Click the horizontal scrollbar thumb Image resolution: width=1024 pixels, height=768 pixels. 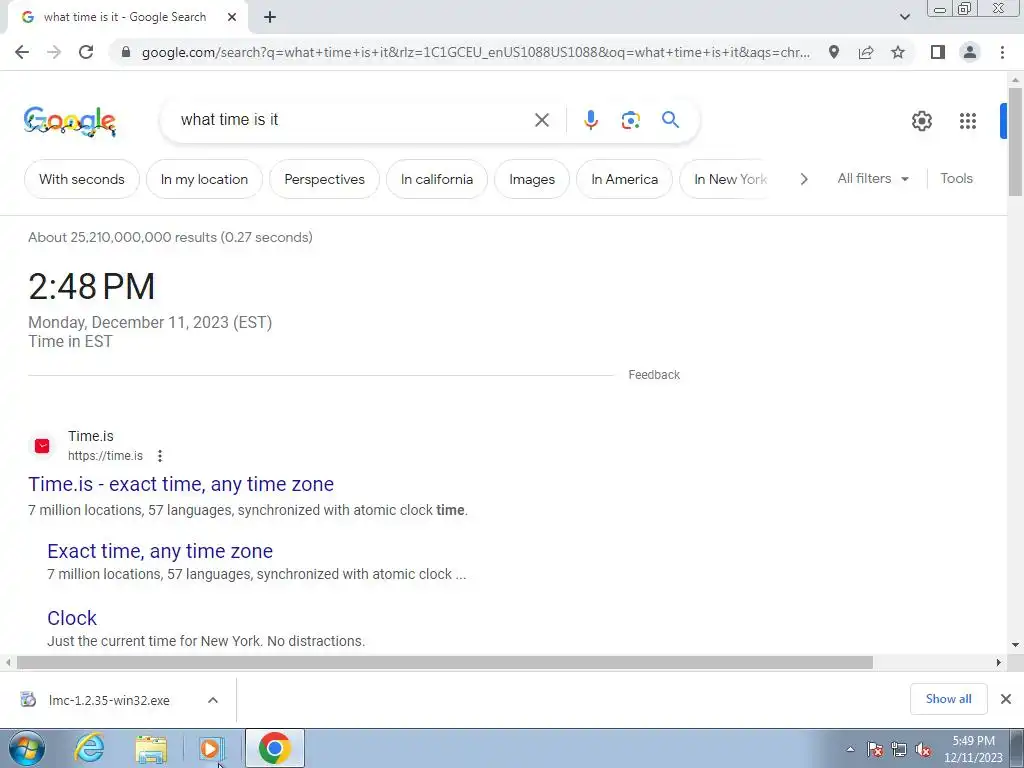[445, 663]
